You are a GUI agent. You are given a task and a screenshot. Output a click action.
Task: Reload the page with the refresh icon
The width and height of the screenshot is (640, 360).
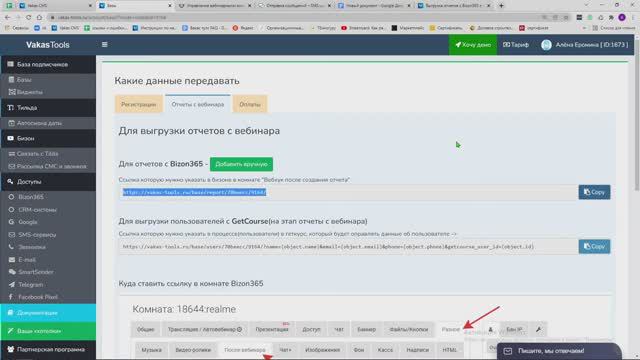click(x=28, y=18)
